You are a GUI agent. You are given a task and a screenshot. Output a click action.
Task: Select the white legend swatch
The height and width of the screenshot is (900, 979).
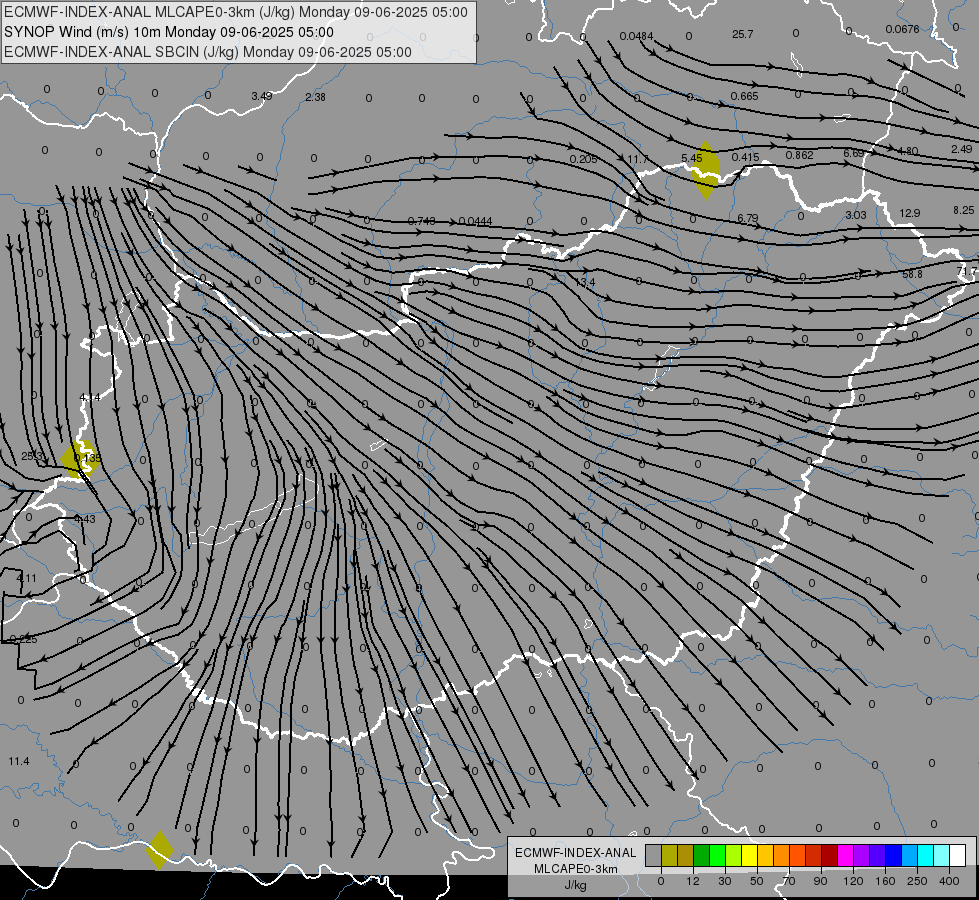pos(958,855)
